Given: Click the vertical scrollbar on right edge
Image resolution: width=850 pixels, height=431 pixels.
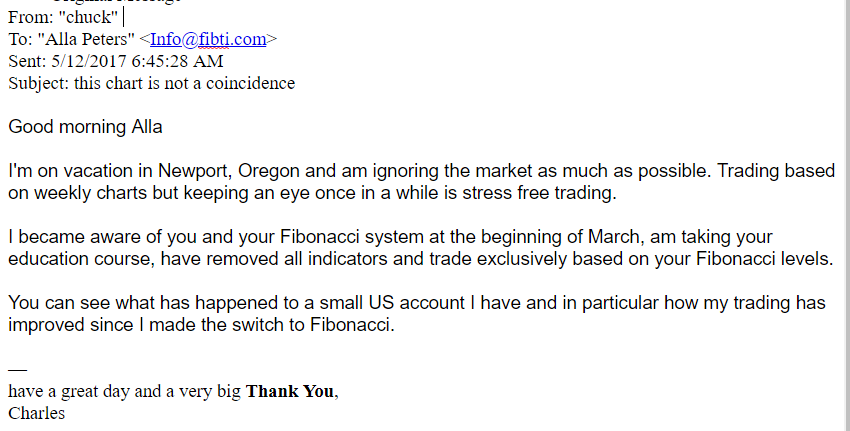Looking at the screenshot, I should click(847, 215).
